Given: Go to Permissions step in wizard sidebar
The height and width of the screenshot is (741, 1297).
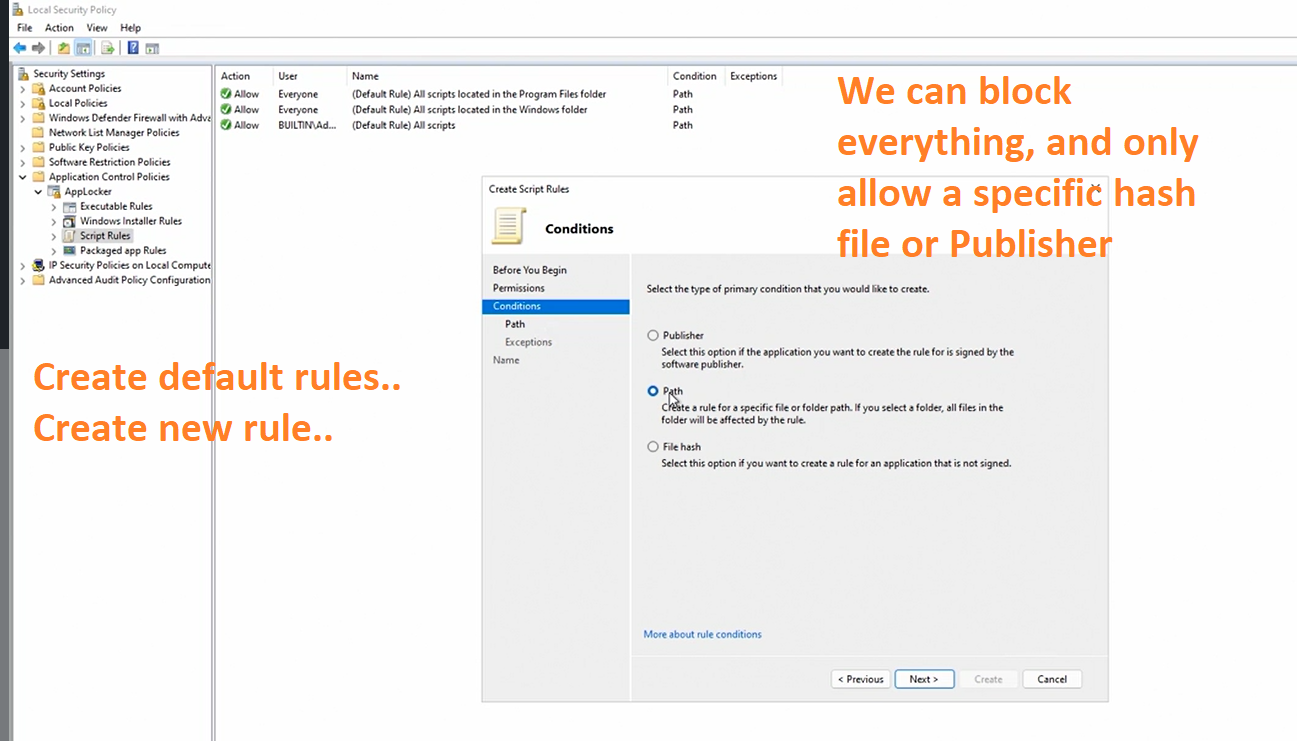Looking at the screenshot, I should (x=518, y=288).
